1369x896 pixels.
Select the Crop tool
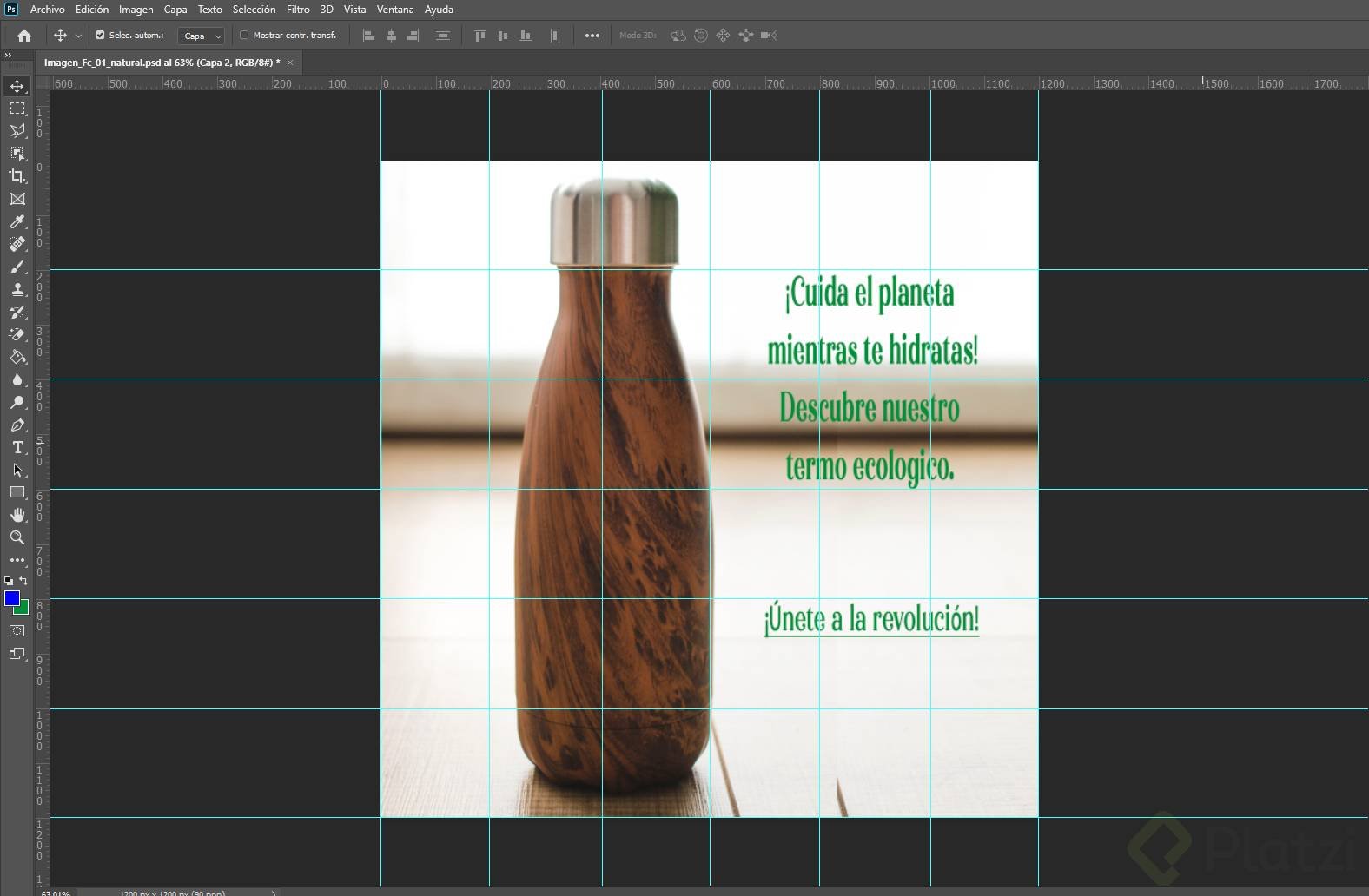click(x=17, y=176)
